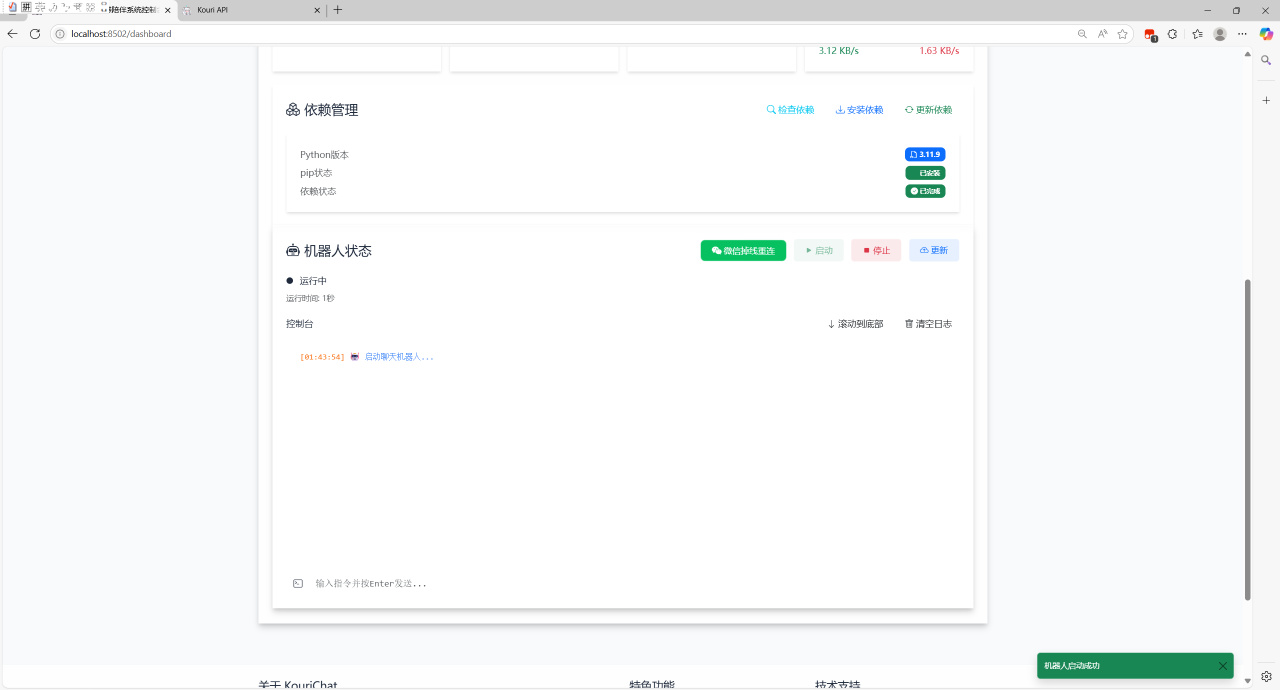Close the Kouri API browser tab
Viewport: 1280px width, 690px height.
tap(317, 10)
